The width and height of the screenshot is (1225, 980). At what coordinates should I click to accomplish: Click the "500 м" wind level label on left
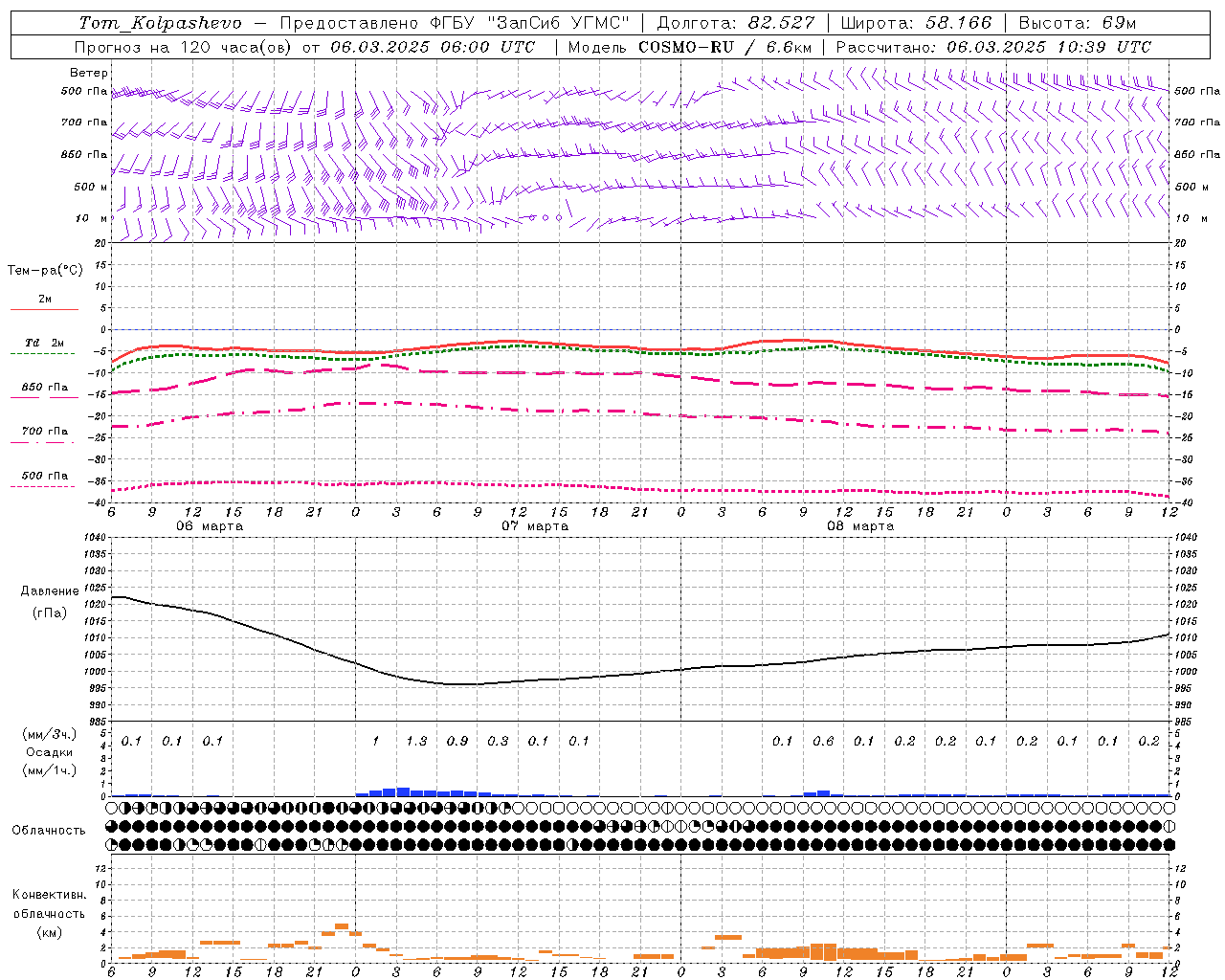pyautogui.click(x=91, y=187)
